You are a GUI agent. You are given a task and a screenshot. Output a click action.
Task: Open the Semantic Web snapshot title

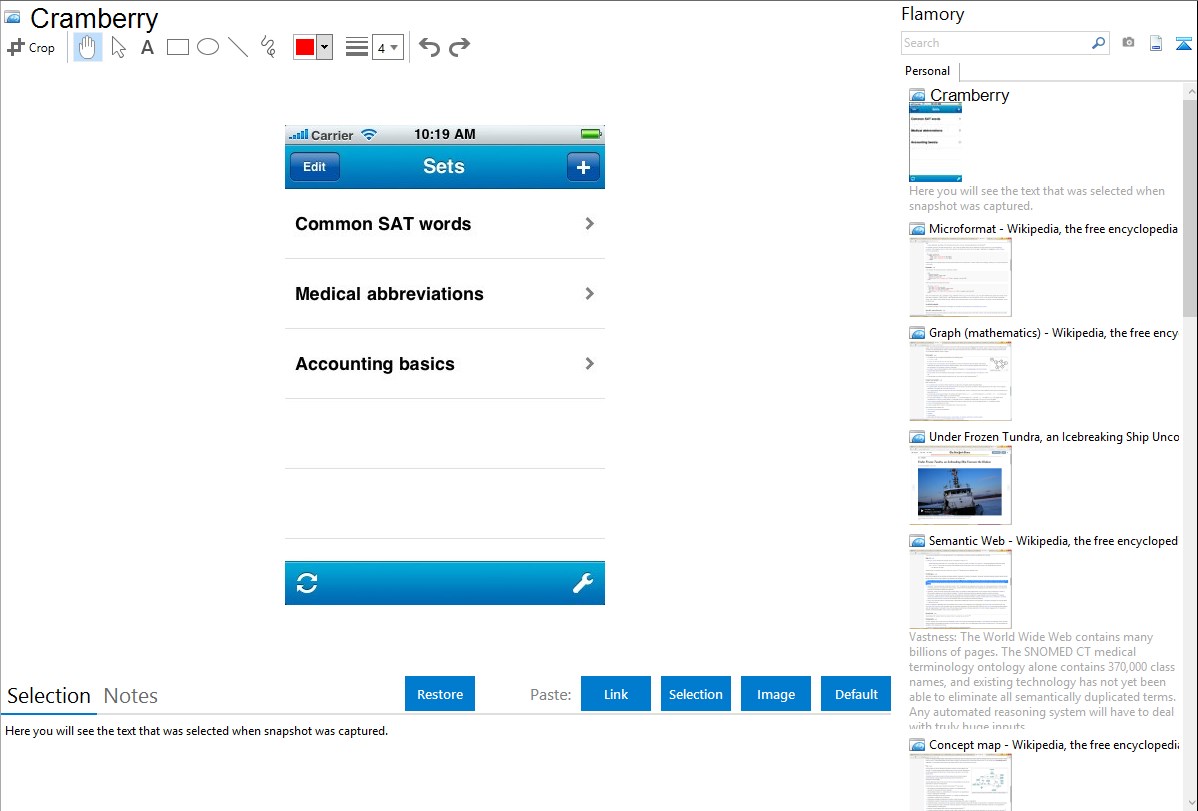[1053, 540]
